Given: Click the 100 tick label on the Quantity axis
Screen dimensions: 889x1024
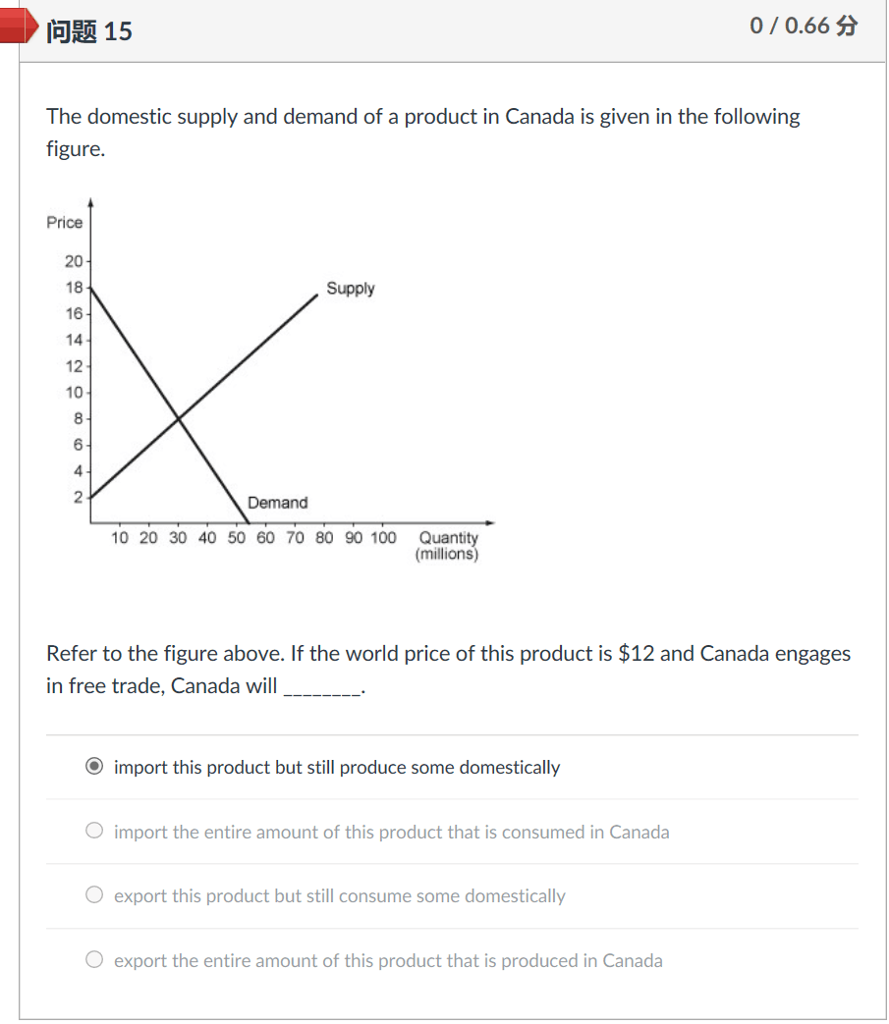Looking at the screenshot, I should [384, 538].
